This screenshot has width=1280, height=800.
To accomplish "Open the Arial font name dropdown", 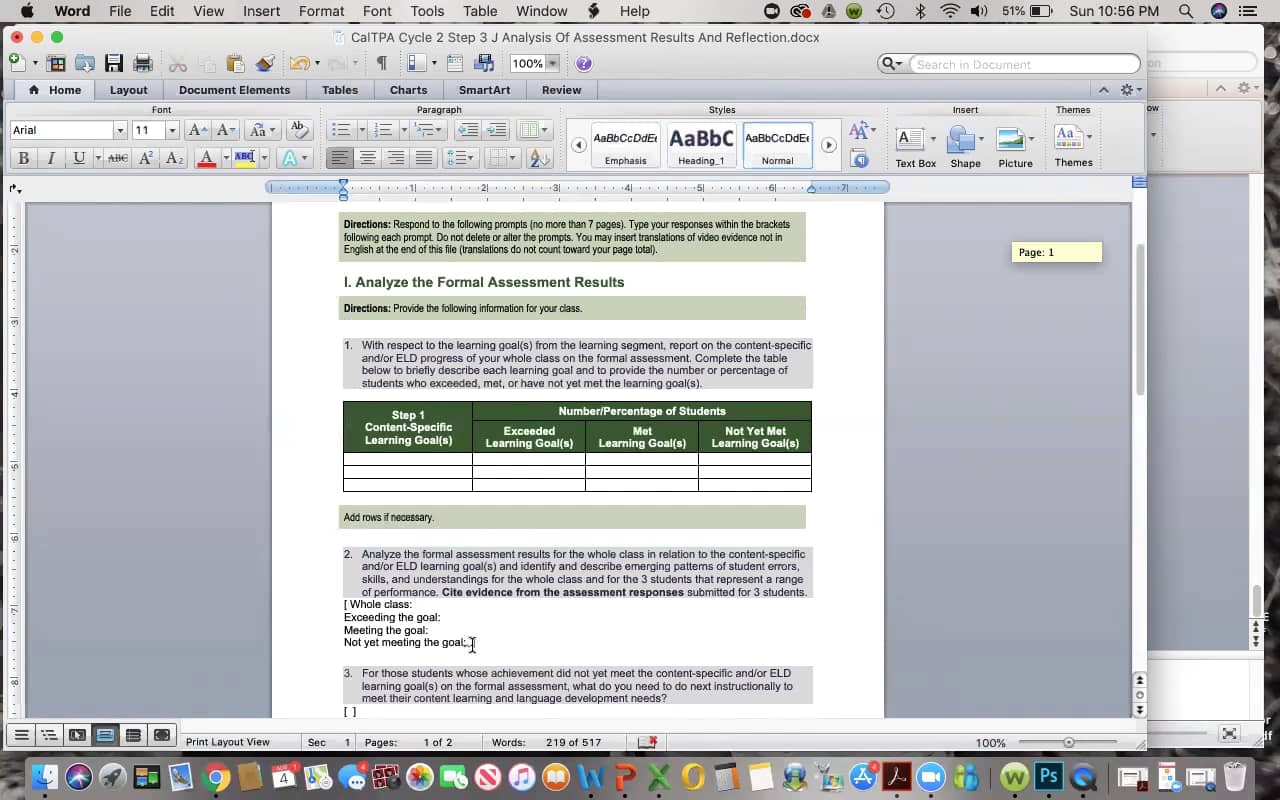I will (x=120, y=130).
